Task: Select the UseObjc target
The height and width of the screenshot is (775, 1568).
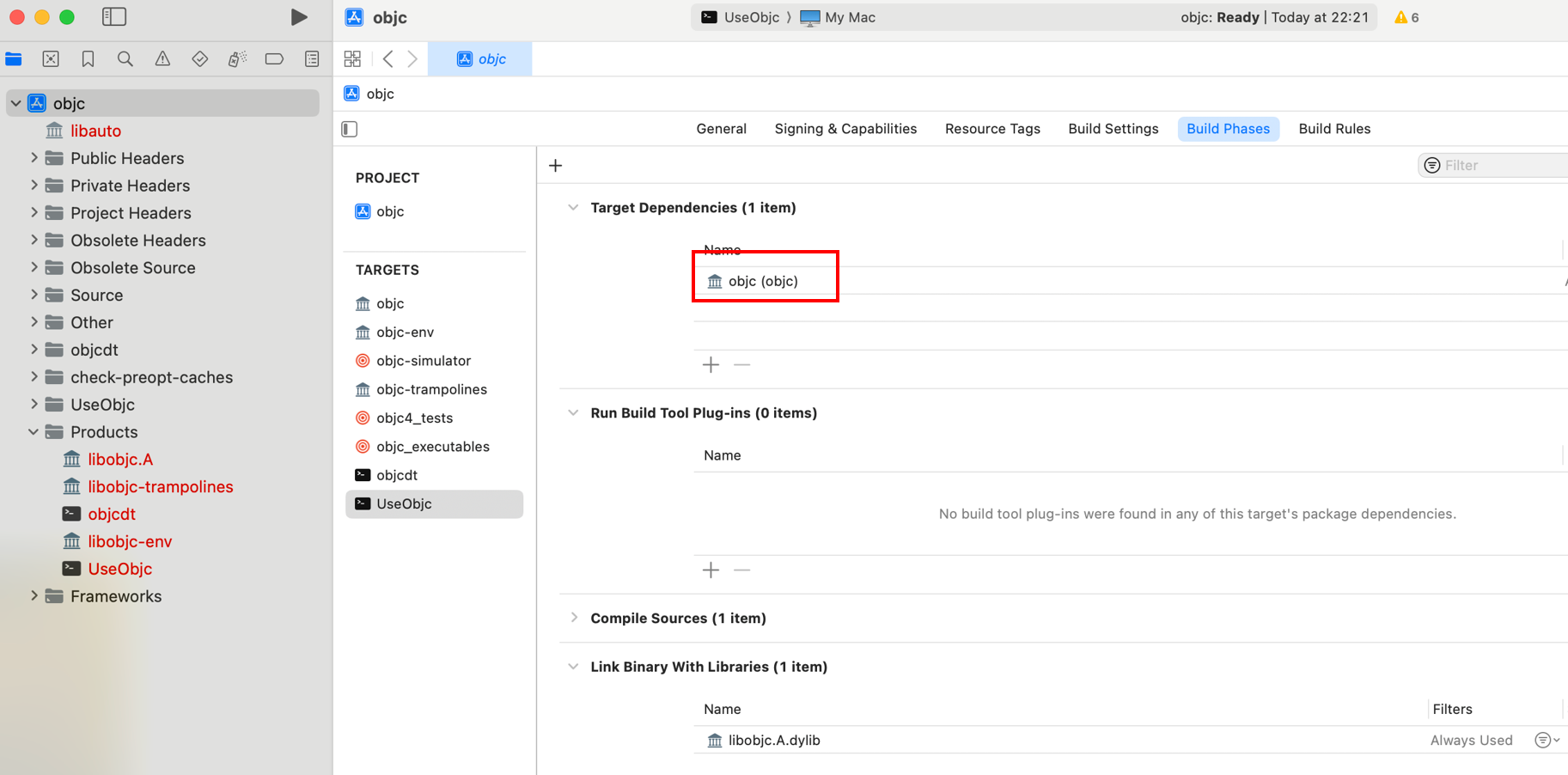Action: [x=435, y=504]
